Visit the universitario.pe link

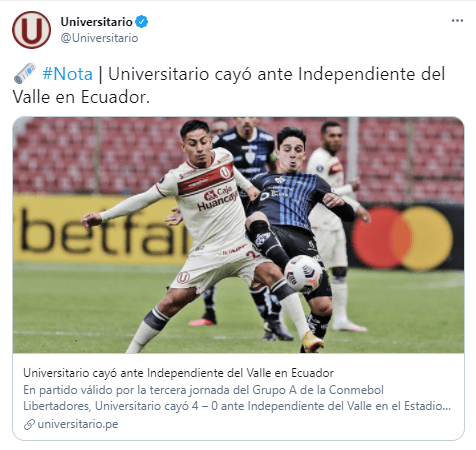(x=78, y=424)
